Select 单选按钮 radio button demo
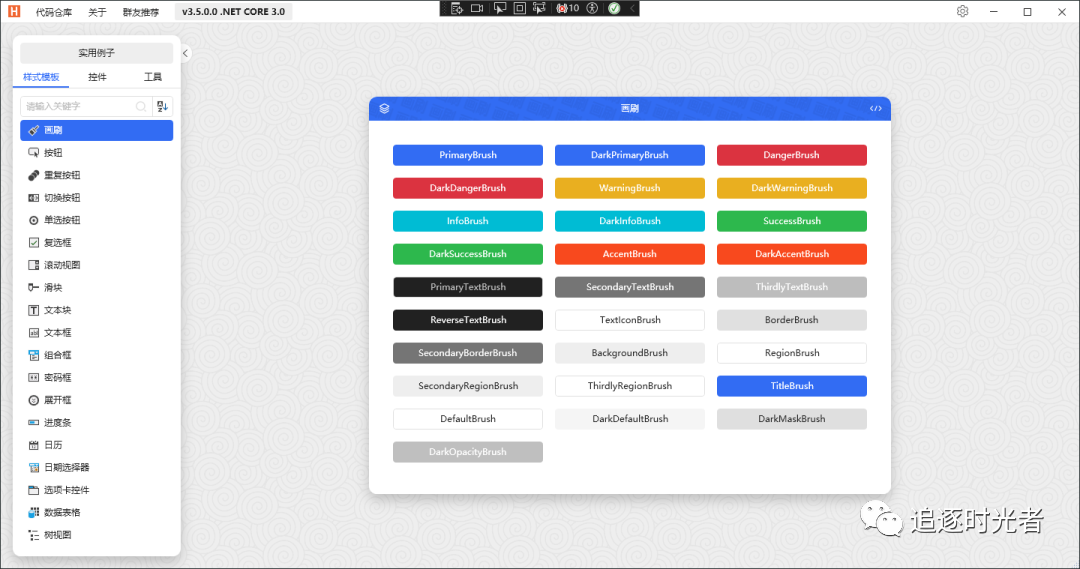The height and width of the screenshot is (569, 1080). (x=61, y=220)
